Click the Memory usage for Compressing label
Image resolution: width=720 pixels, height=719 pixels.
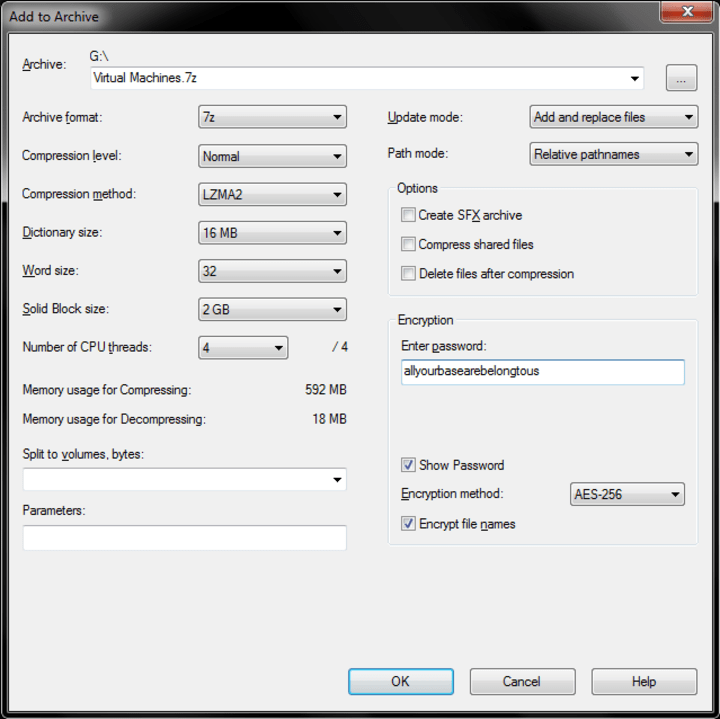click(x=107, y=390)
